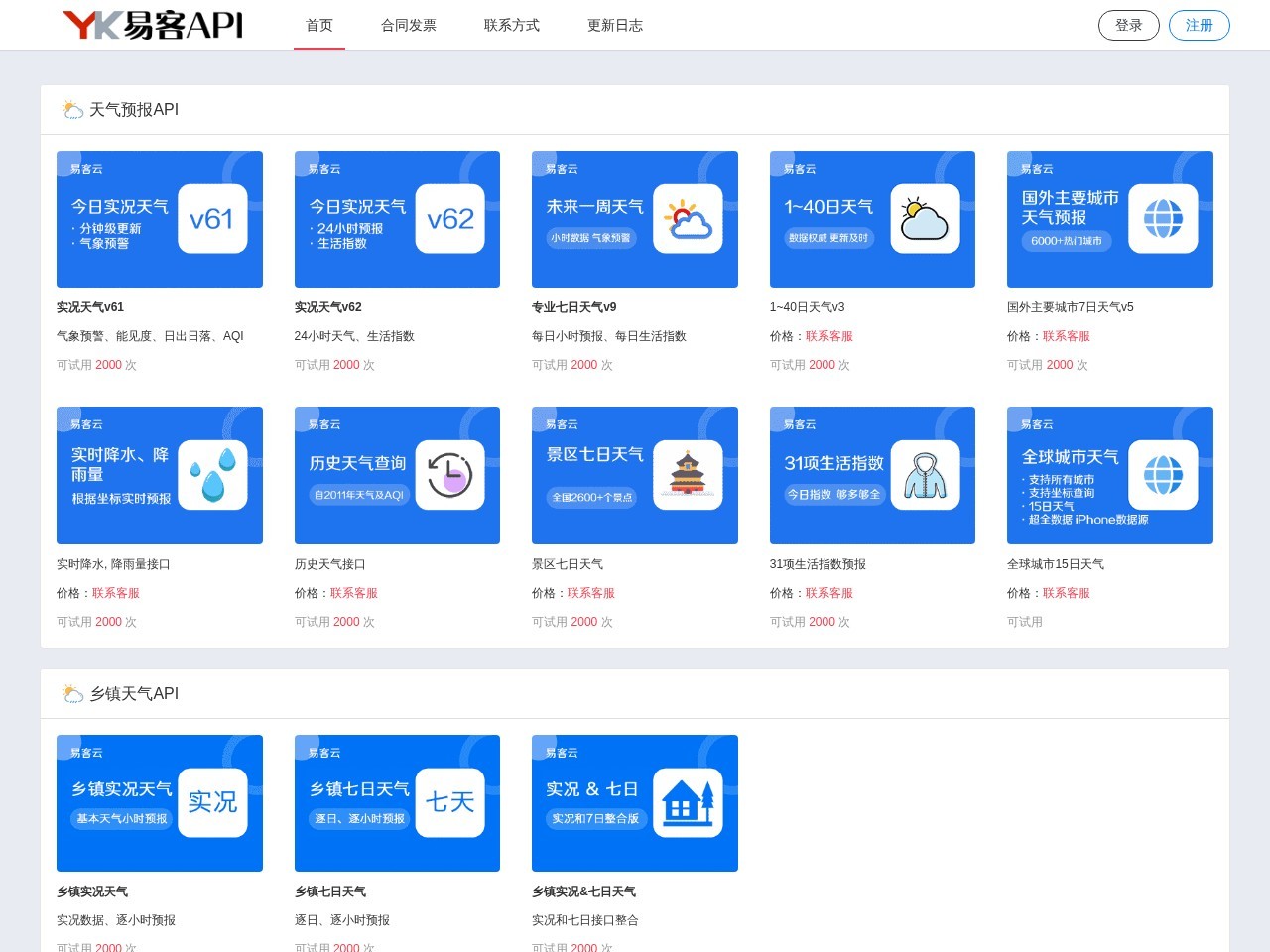
Task: Click the v61 real-time weather icon
Action: click(212, 219)
